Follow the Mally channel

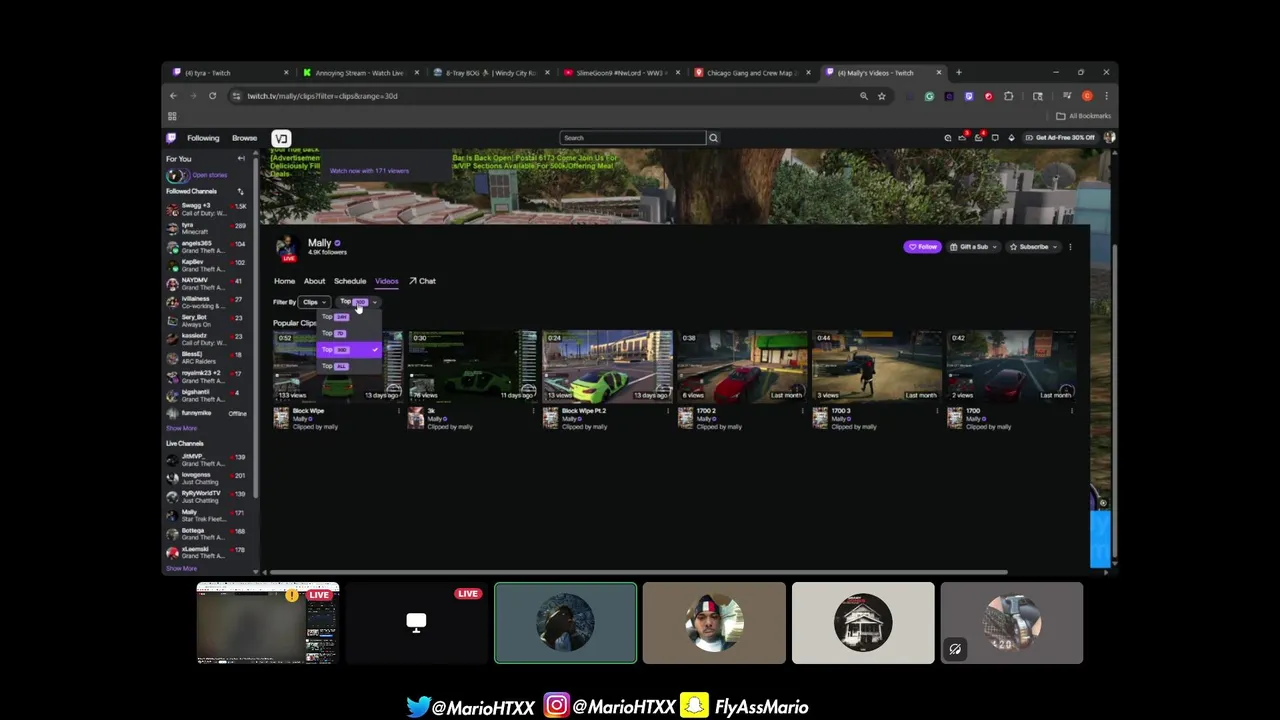click(922, 247)
